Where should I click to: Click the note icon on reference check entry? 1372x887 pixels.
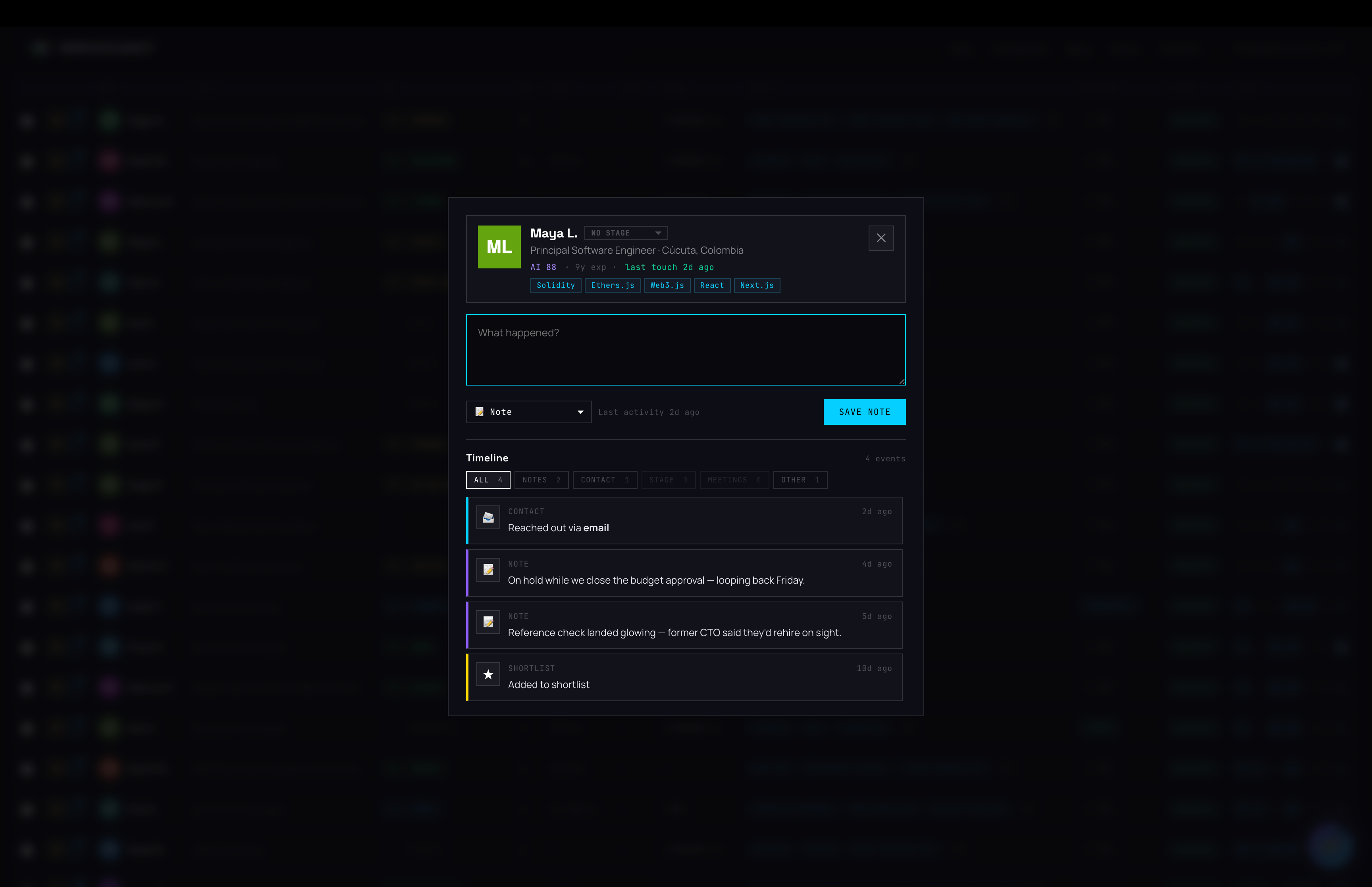[x=488, y=622]
